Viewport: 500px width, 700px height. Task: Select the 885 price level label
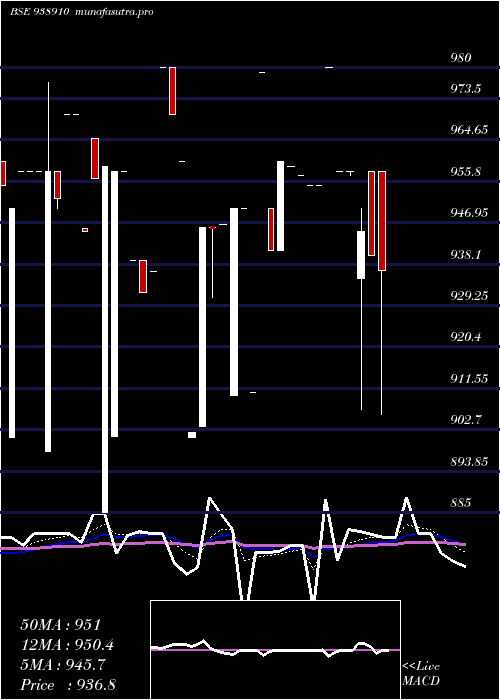point(460,503)
